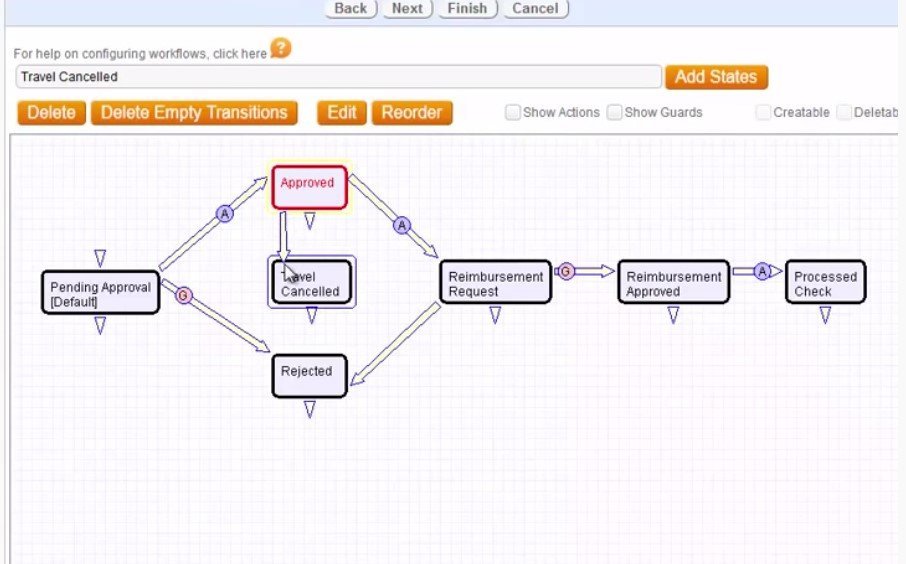Enable the Show Actions checkbox

513,112
